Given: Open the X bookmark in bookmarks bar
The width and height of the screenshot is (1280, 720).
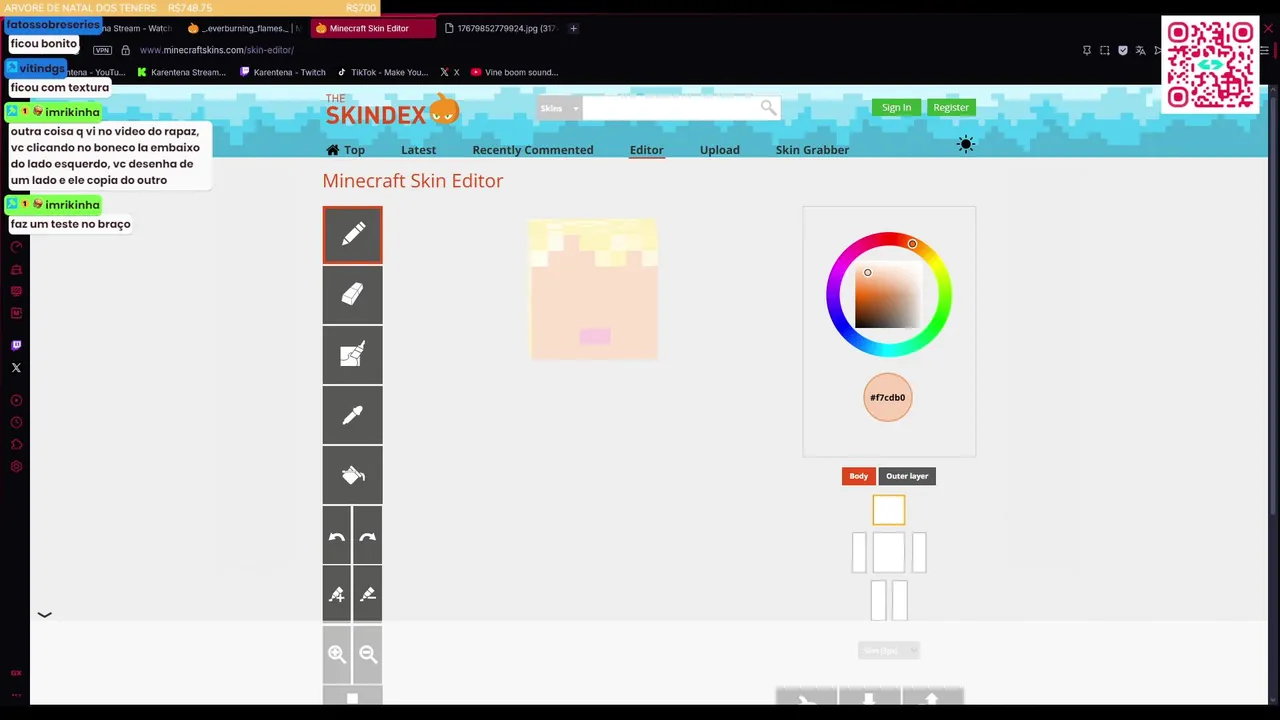Looking at the screenshot, I should click(450, 72).
